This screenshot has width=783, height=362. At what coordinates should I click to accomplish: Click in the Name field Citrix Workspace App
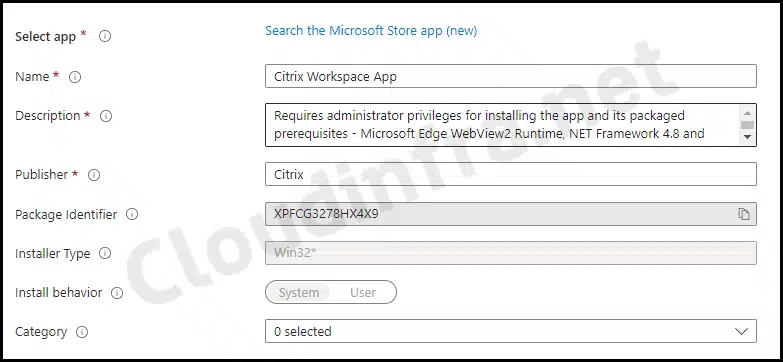click(511, 76)
